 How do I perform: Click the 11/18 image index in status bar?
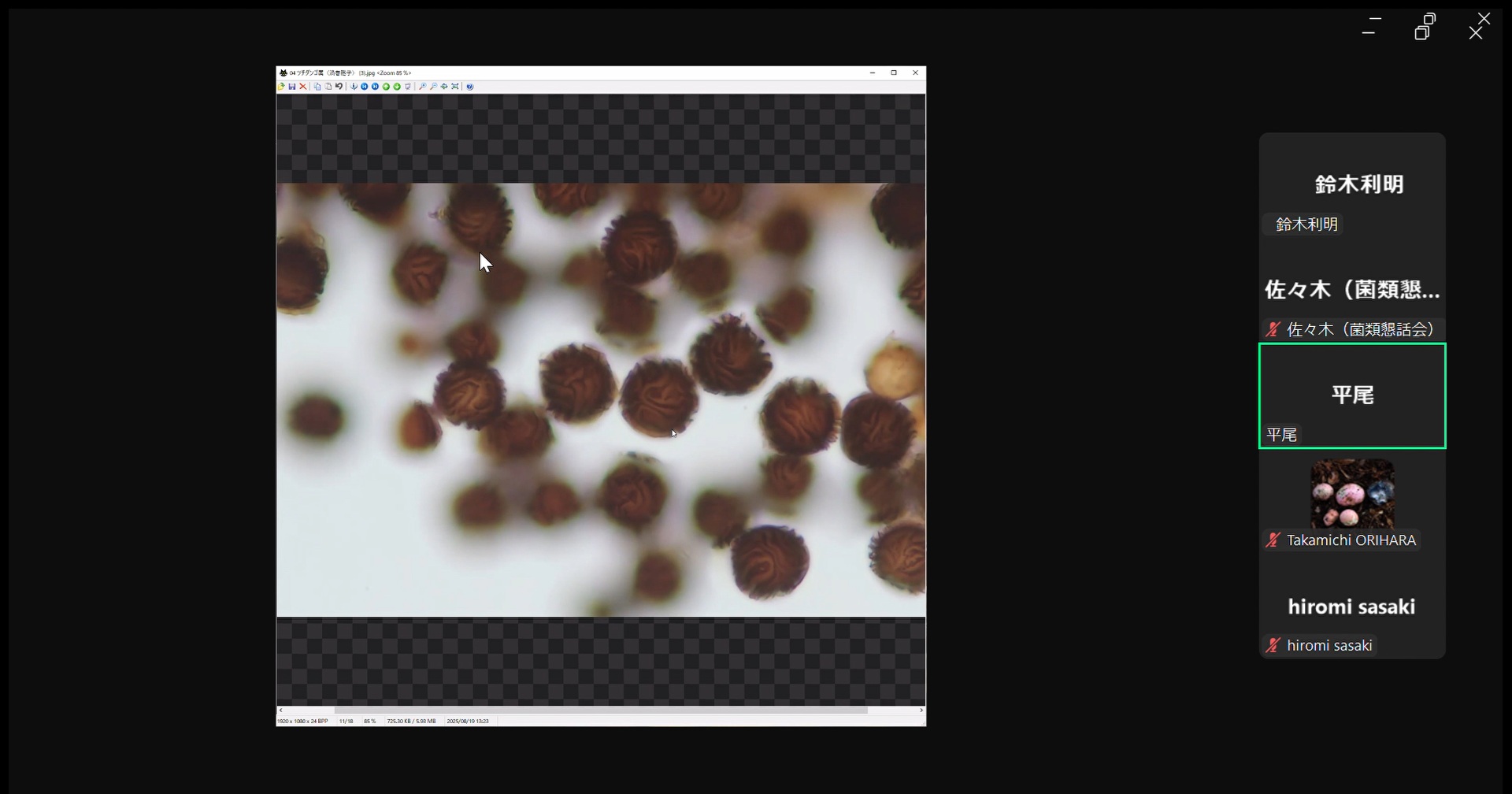[x=346, y=722]
